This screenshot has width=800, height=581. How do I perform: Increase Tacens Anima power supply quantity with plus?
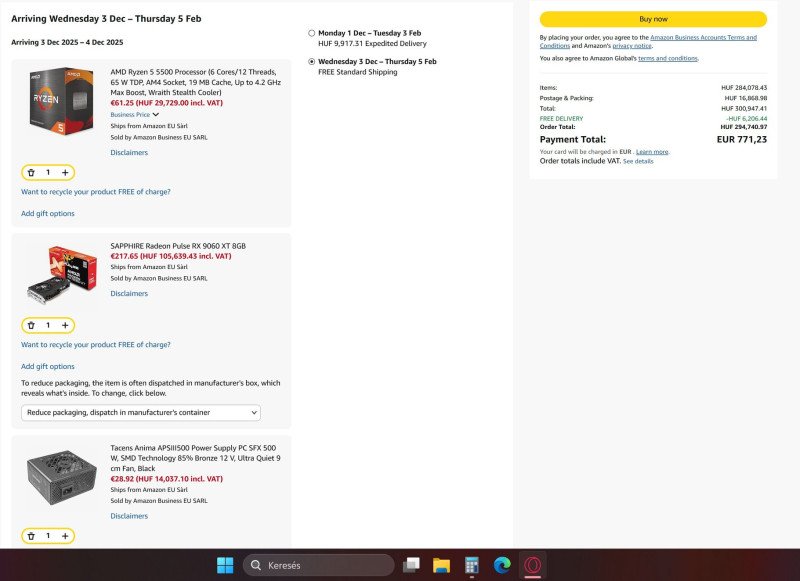click(x=65, y=536)
